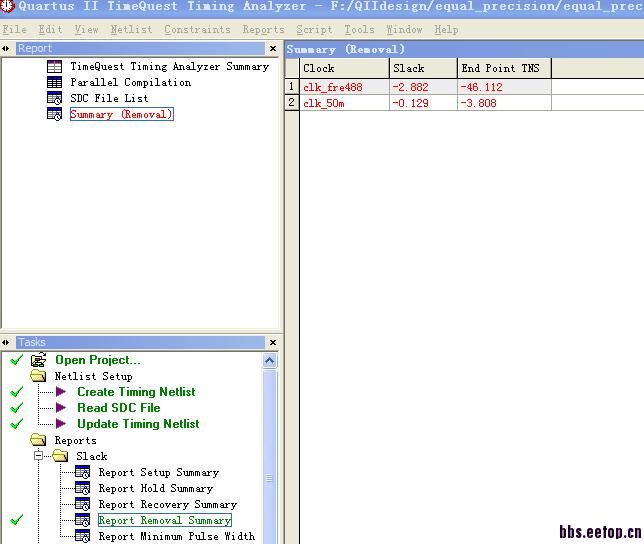The width and height of the screenshot is (644, 544).
Task: Click the Reports folder icon
Action: pyautogui.click(x=38, y=440)
